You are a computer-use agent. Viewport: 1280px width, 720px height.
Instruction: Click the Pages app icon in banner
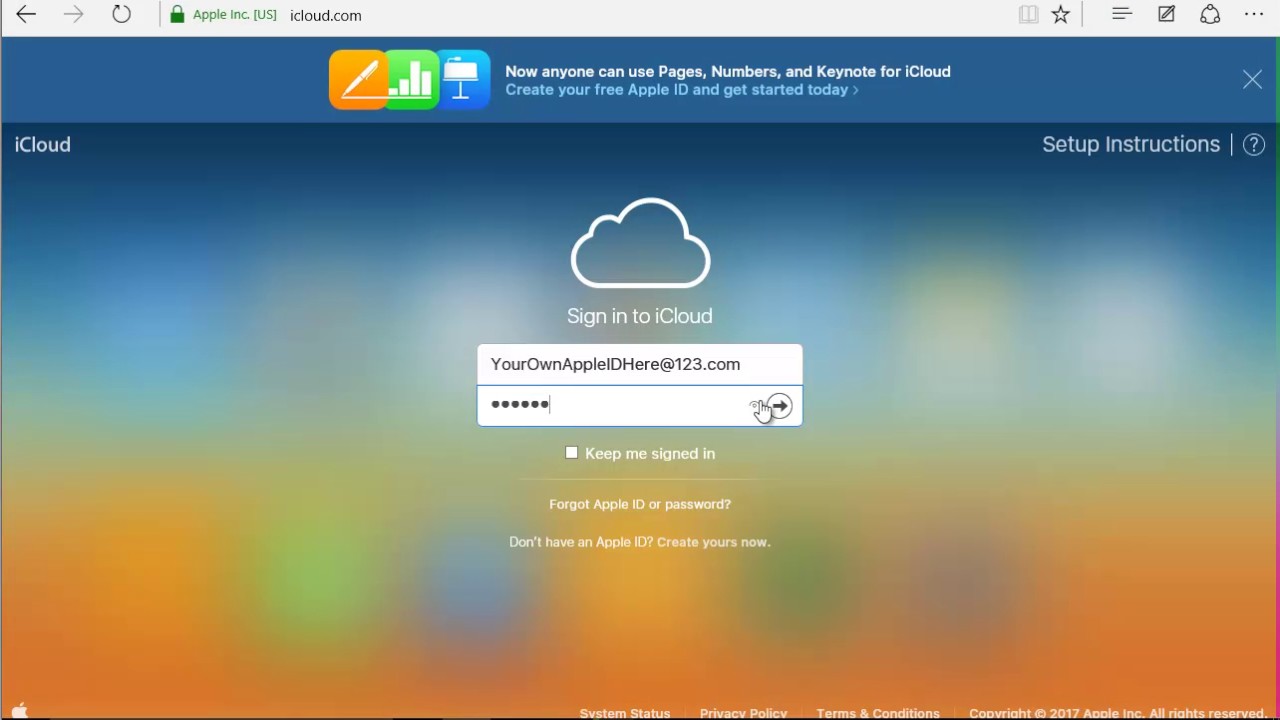coord(357,79)
